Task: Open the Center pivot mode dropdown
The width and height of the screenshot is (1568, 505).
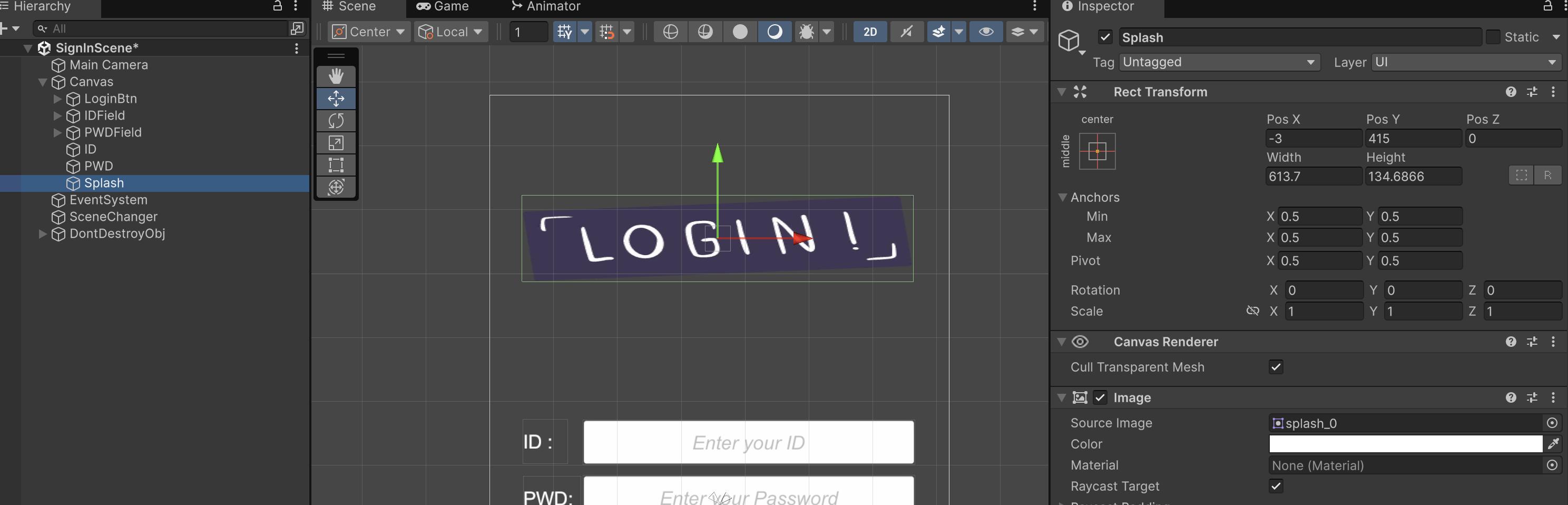Action: pos(369,32)
